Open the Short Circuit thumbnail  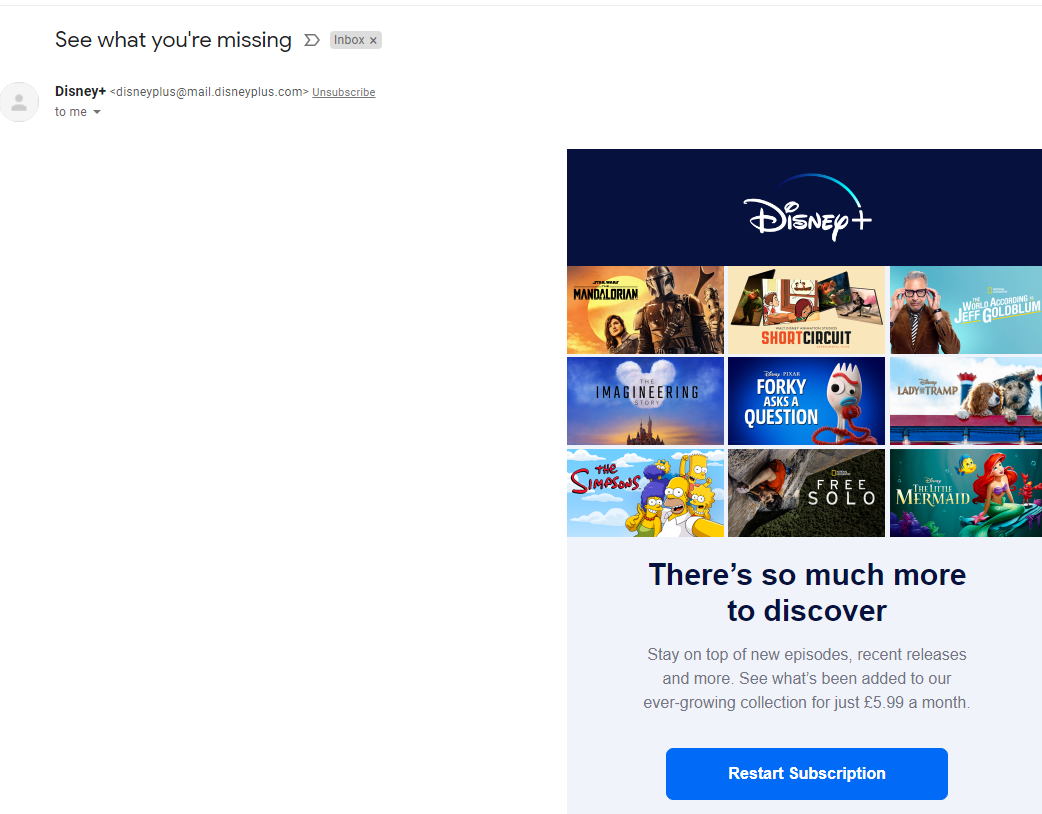(806, 310)
